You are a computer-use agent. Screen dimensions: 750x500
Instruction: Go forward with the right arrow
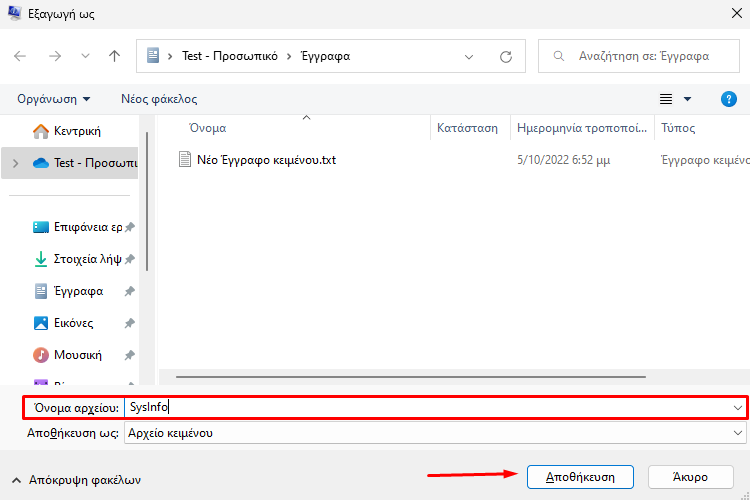[x=55, y=56]
